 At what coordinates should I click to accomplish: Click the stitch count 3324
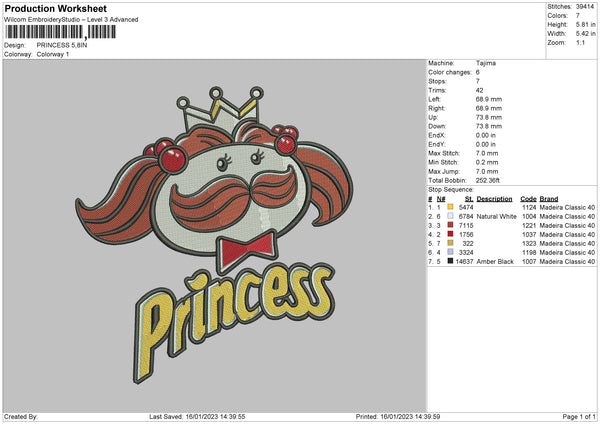coord(466,253)
